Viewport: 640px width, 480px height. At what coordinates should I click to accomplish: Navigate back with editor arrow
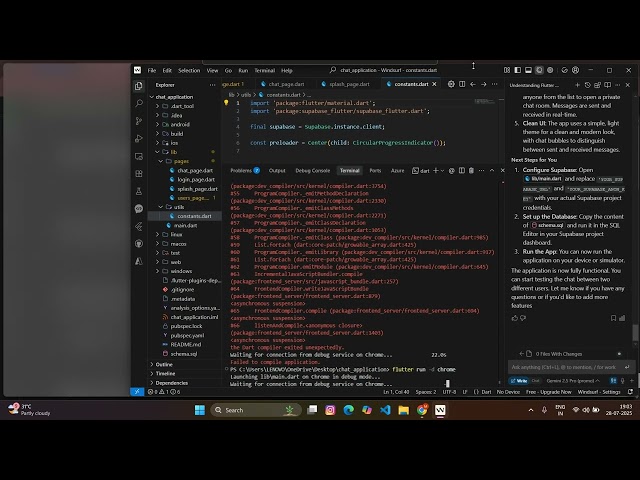(x=473, y=84)
